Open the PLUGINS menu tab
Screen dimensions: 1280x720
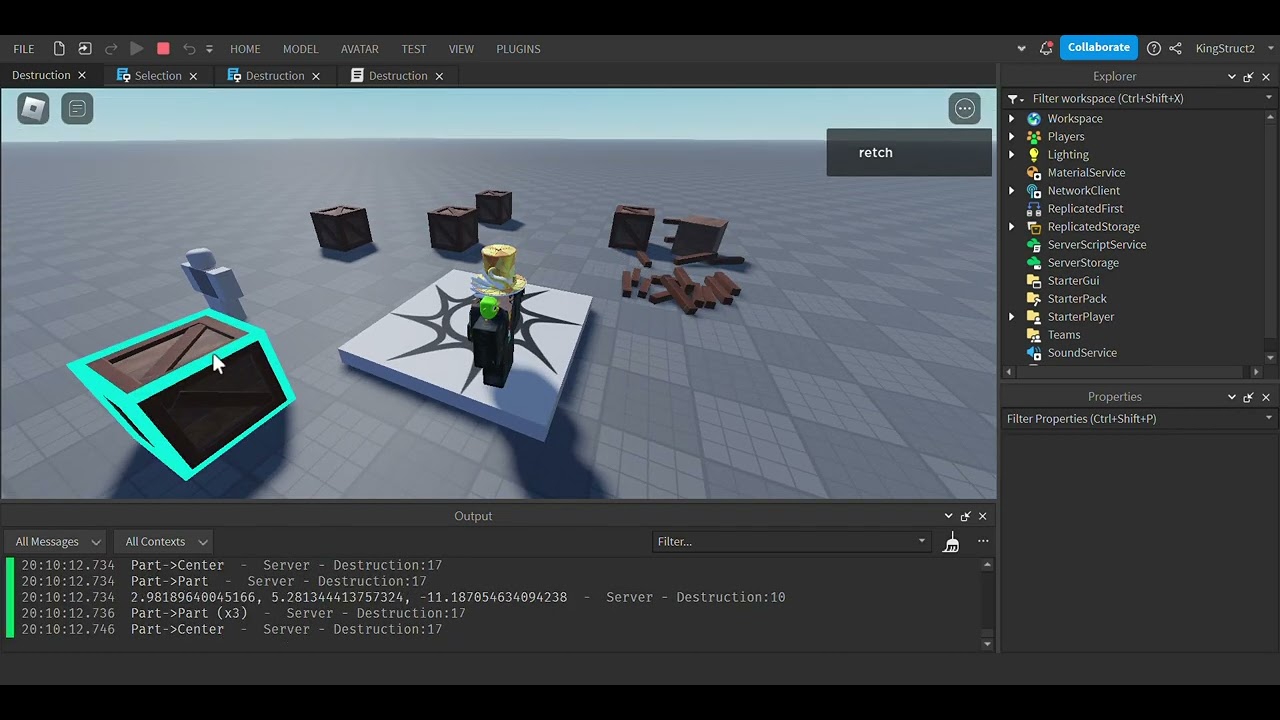pyautogui.click(x=518, y=49)
